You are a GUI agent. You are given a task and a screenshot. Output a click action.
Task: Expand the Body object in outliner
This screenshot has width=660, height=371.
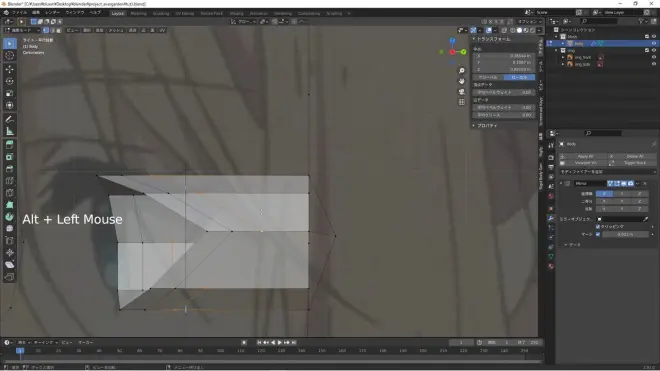563,43
